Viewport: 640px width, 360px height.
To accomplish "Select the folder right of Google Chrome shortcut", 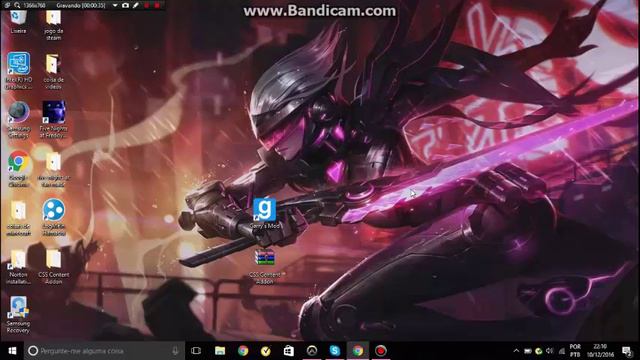I will [x=53, y=169].
